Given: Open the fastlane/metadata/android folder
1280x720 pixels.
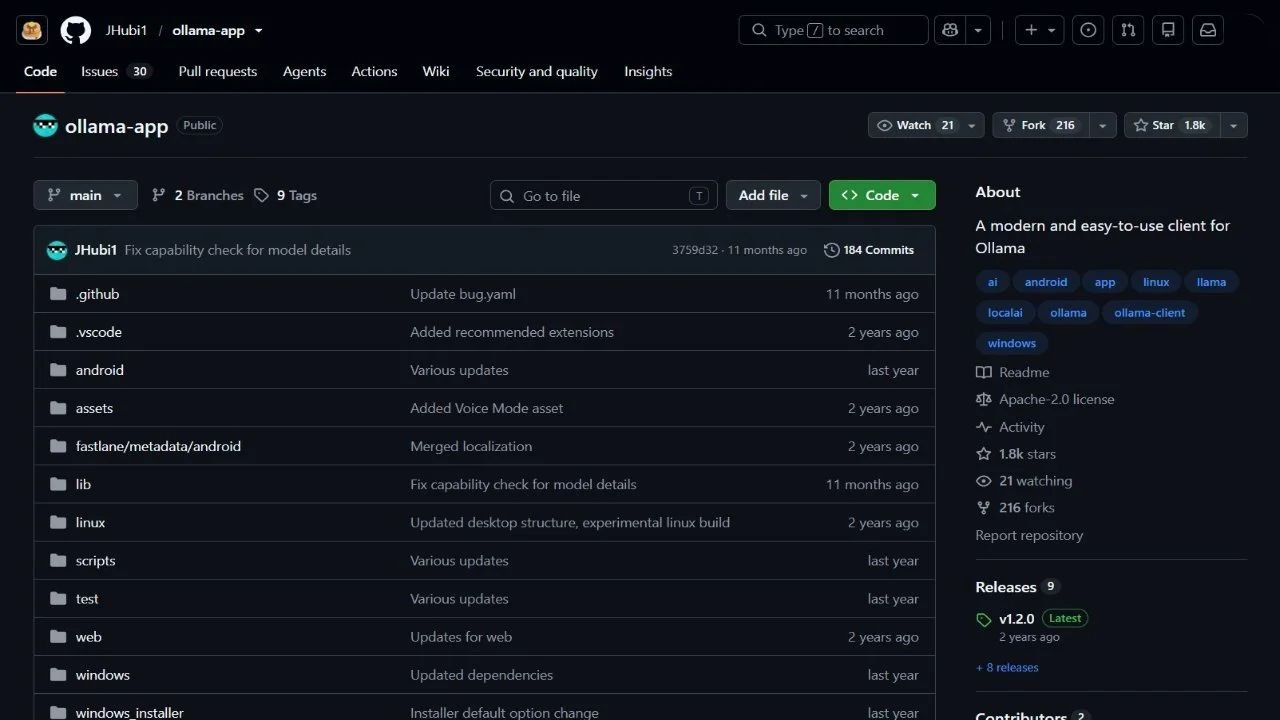Looking at the screenshot, I should [158, 446].
